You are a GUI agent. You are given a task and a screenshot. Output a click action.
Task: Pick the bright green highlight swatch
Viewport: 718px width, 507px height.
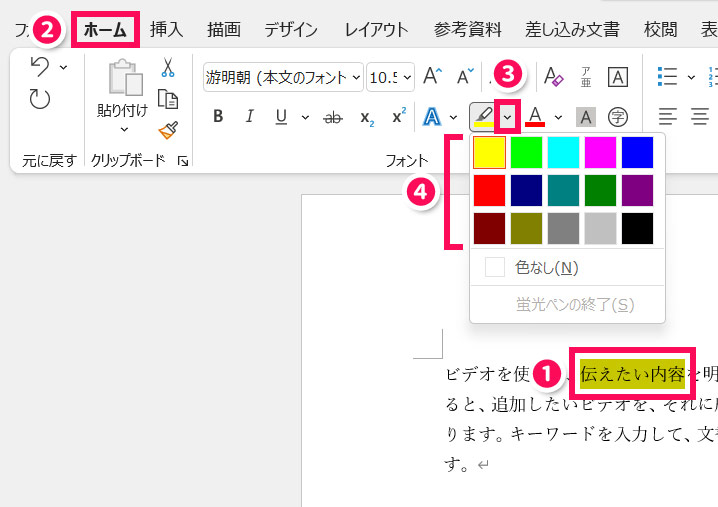tap(526, 153)
